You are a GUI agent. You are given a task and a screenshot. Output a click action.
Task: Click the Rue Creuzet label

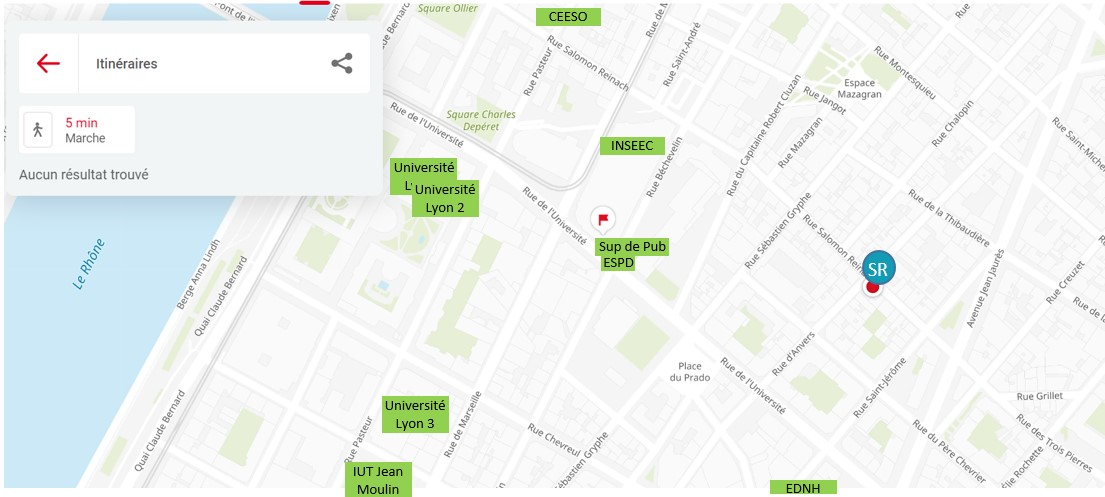(1065, 282)
